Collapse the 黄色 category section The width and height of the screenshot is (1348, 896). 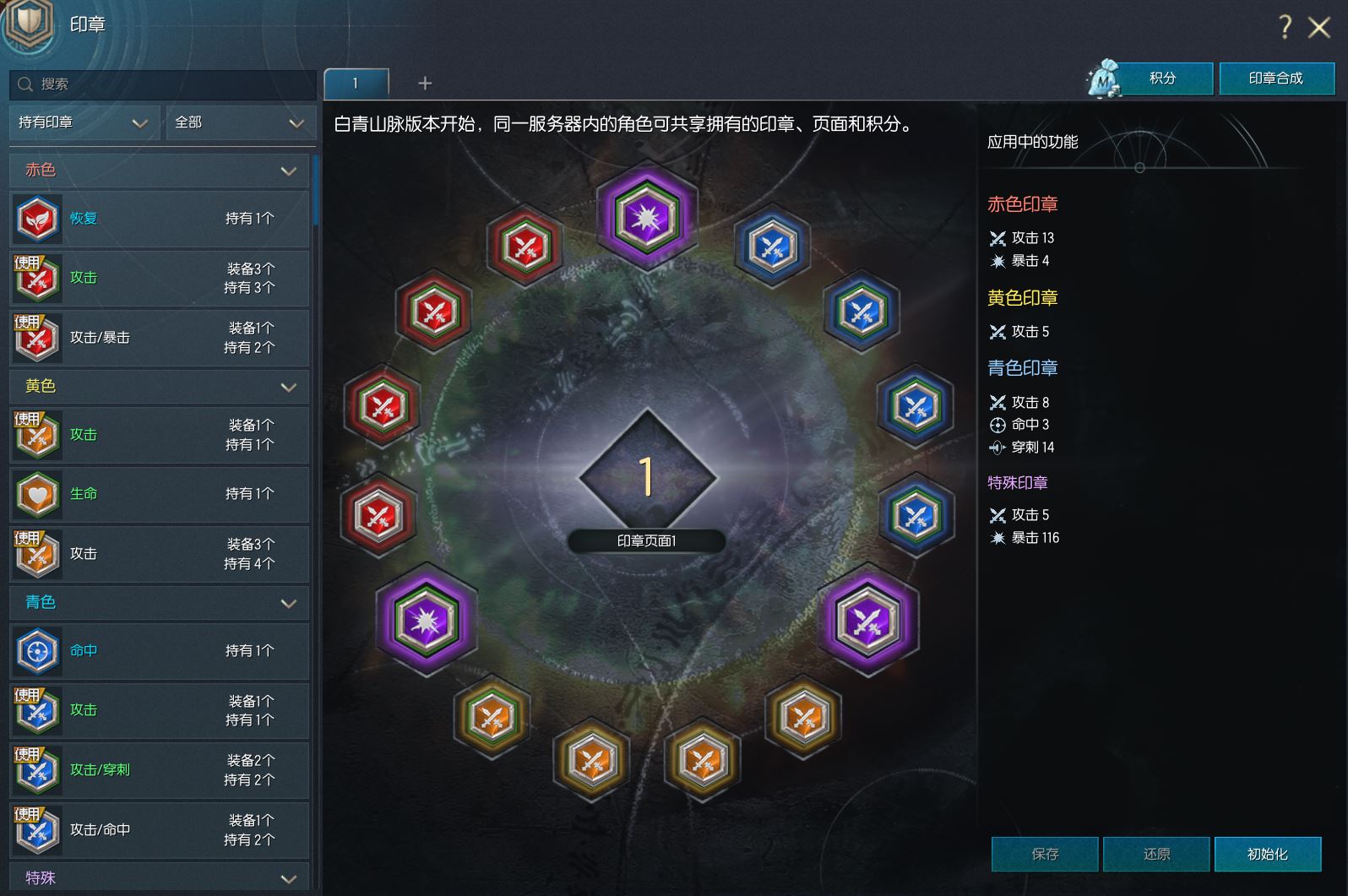(288, 388)
